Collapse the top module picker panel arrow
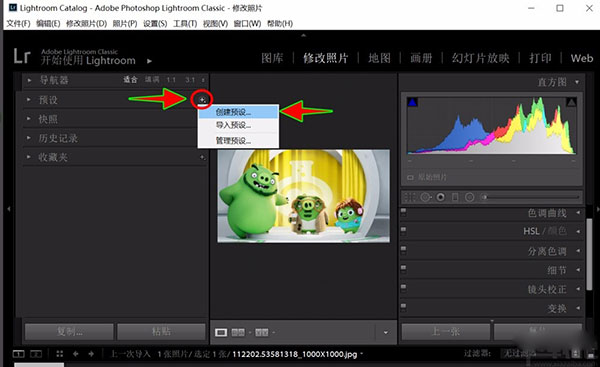 point(303,35)
